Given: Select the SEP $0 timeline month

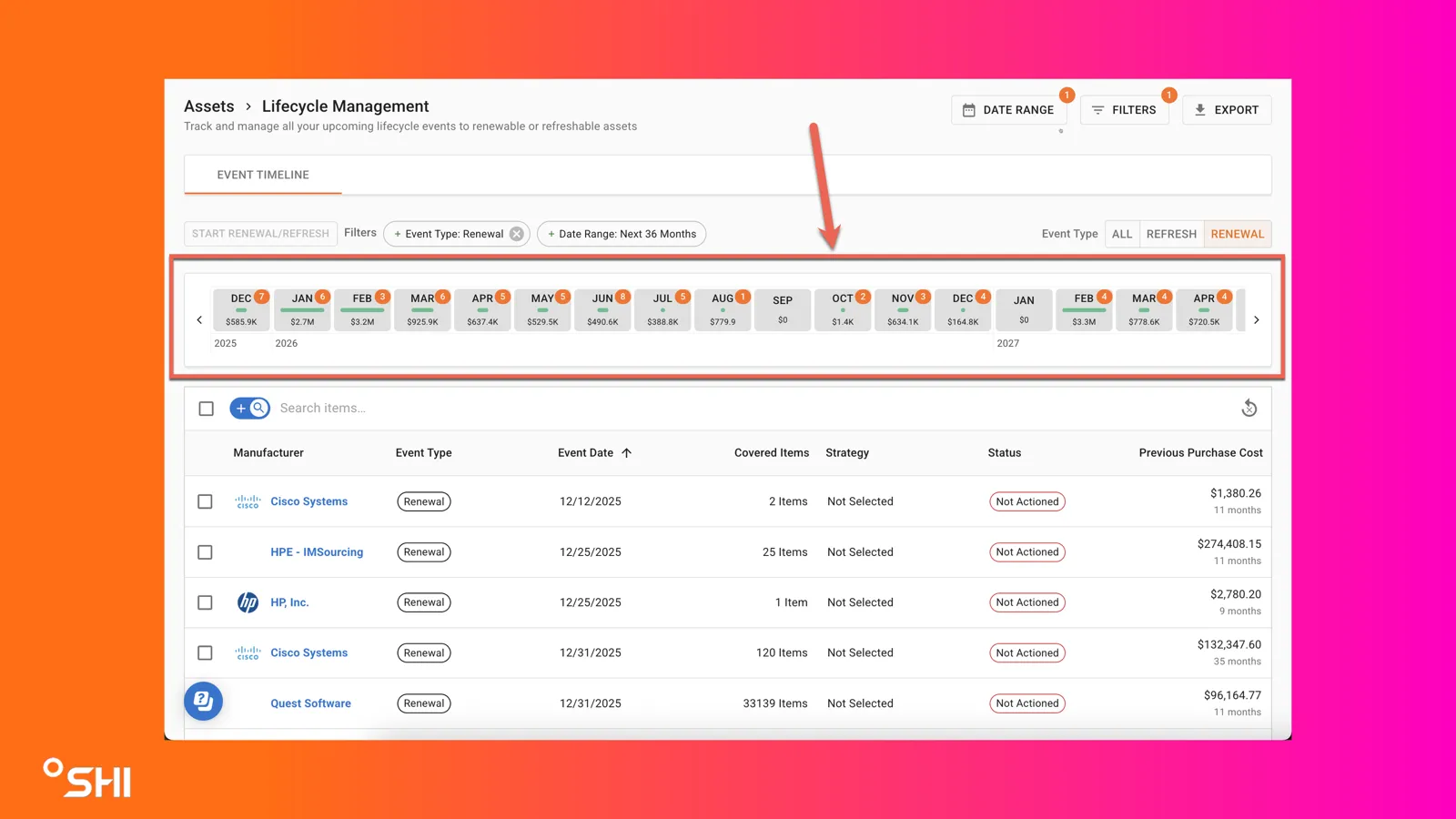Looking at the screenshot, I should pyautogui.click(x=783, y=309).
